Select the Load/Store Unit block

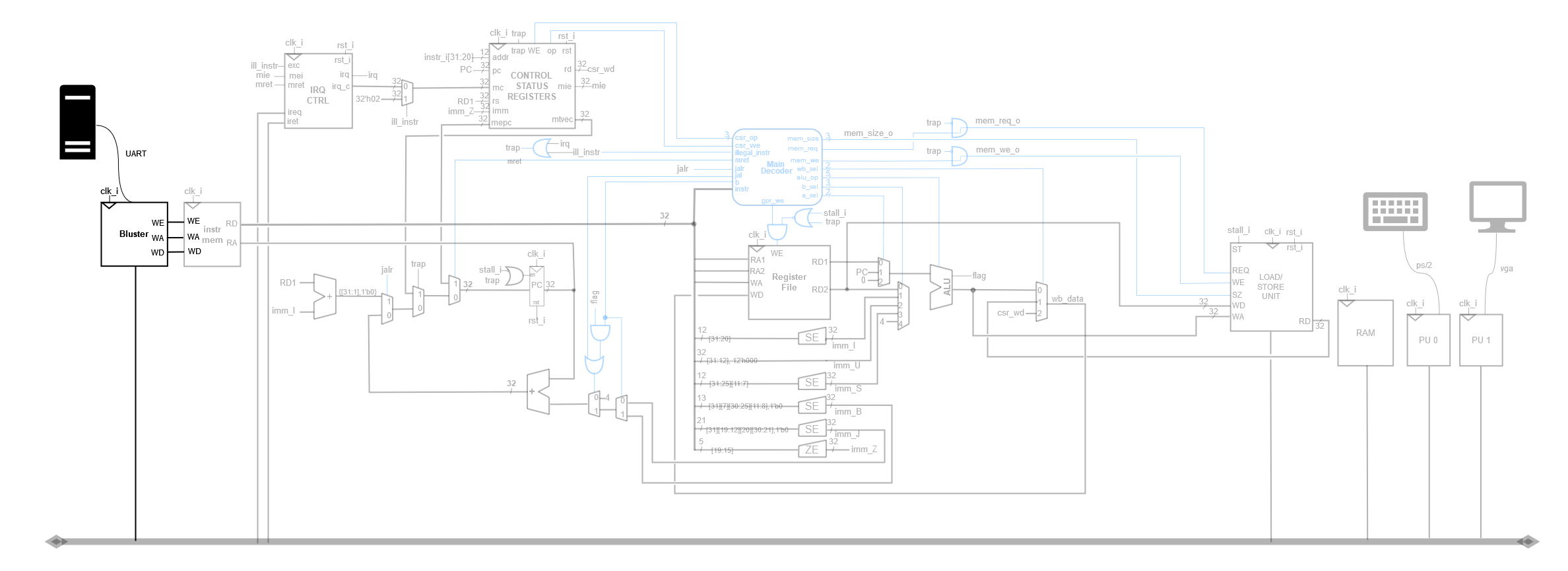click(x=1271, y=287)
